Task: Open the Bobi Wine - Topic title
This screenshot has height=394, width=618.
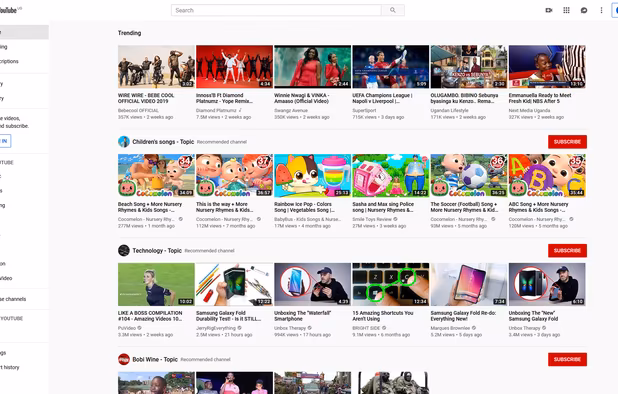Action: [155, 359]
